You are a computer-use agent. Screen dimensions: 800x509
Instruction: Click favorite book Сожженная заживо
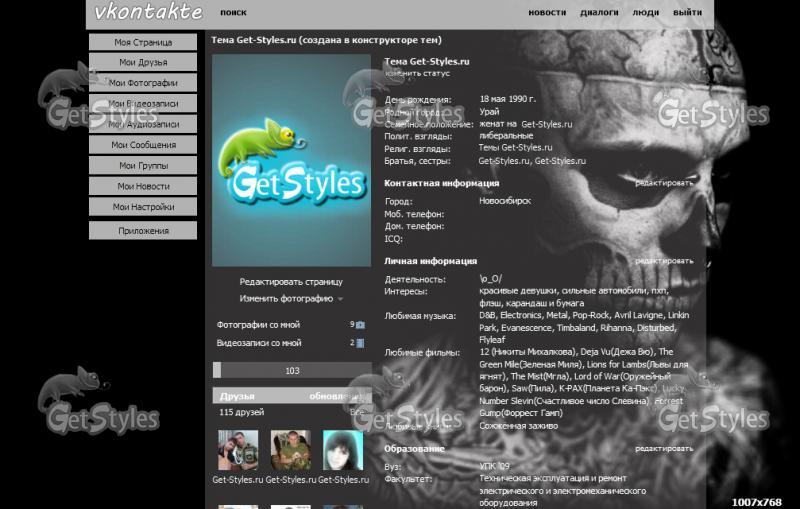tap(518, 426)
